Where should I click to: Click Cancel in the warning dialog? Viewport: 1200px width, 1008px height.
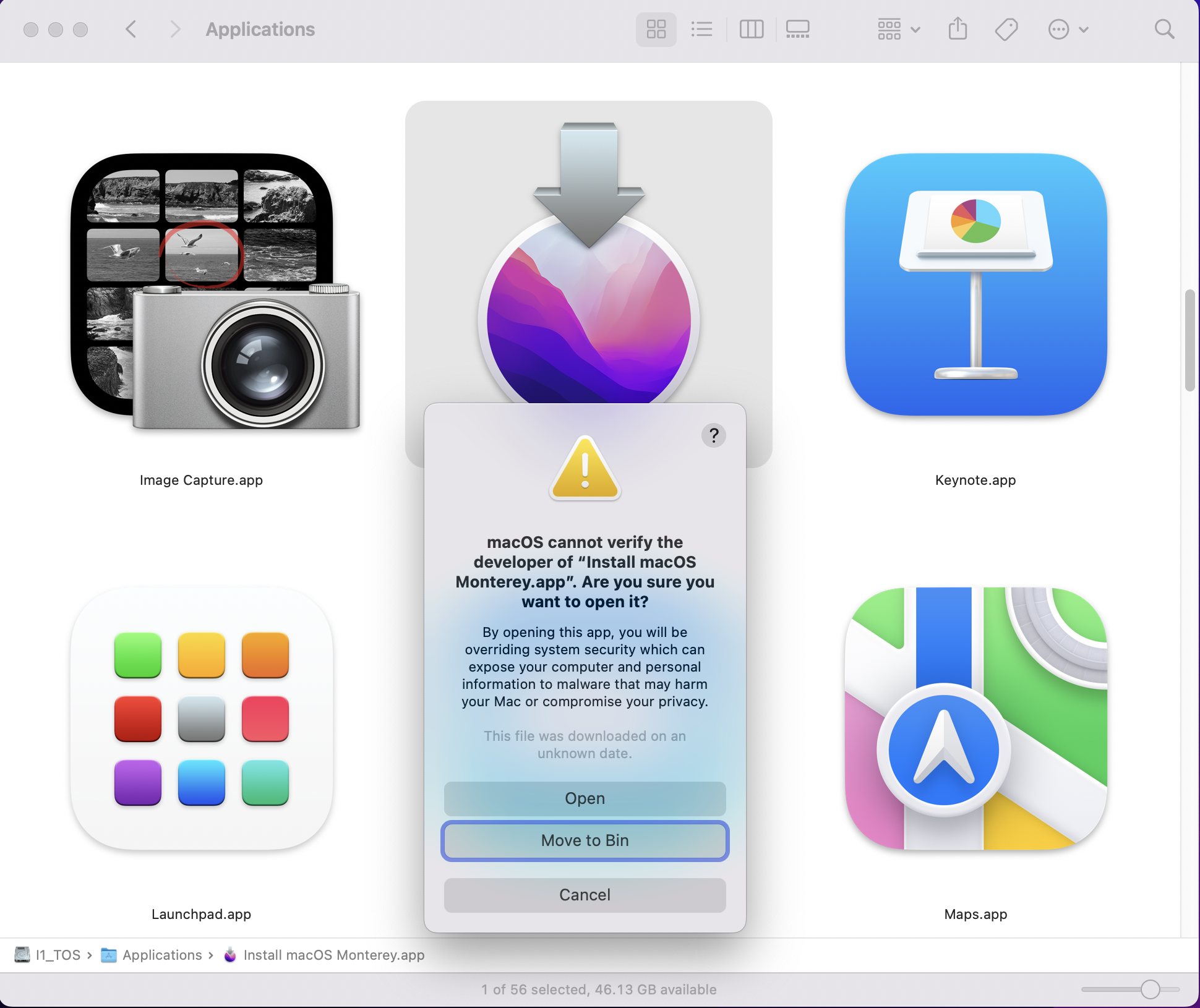[585, 895]
